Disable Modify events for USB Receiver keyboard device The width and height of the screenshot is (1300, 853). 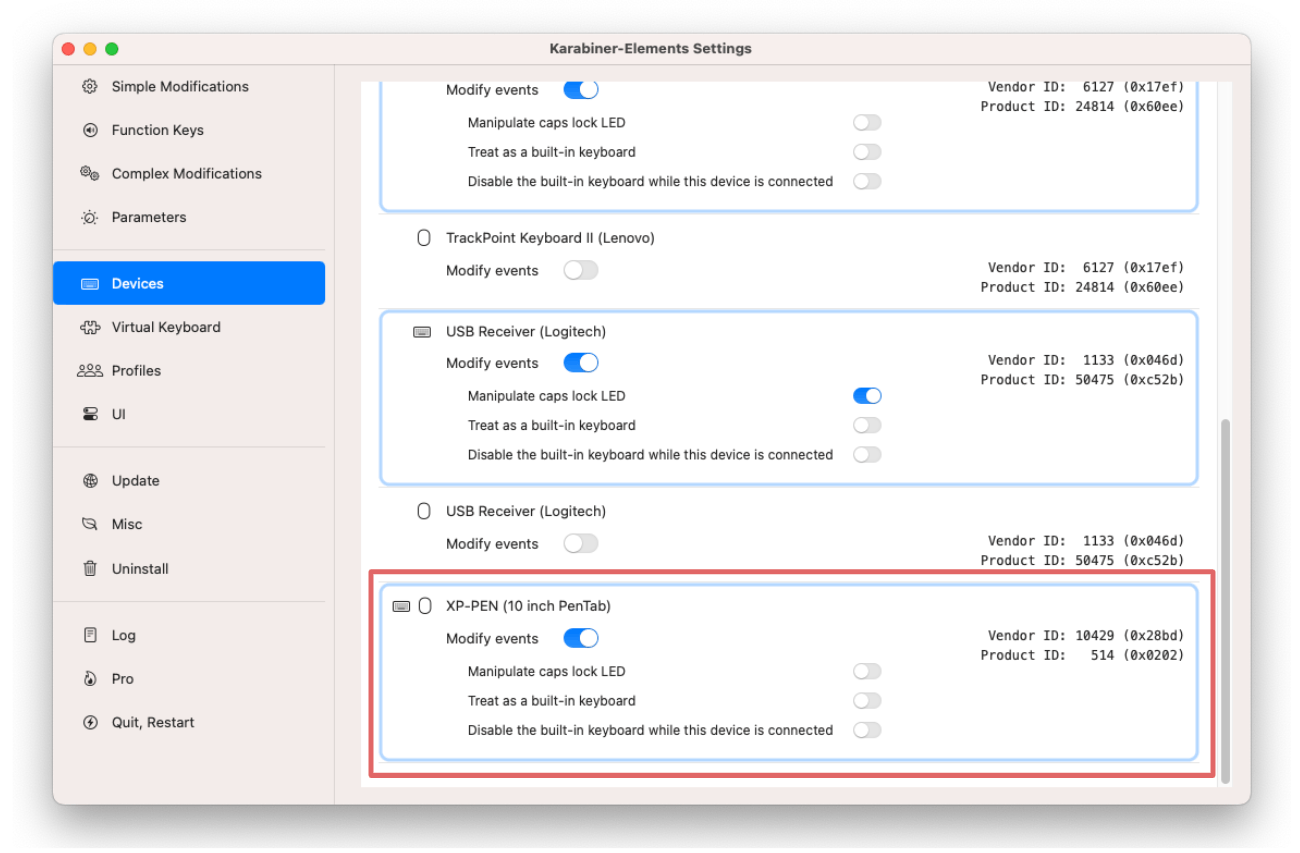(581, 363)
